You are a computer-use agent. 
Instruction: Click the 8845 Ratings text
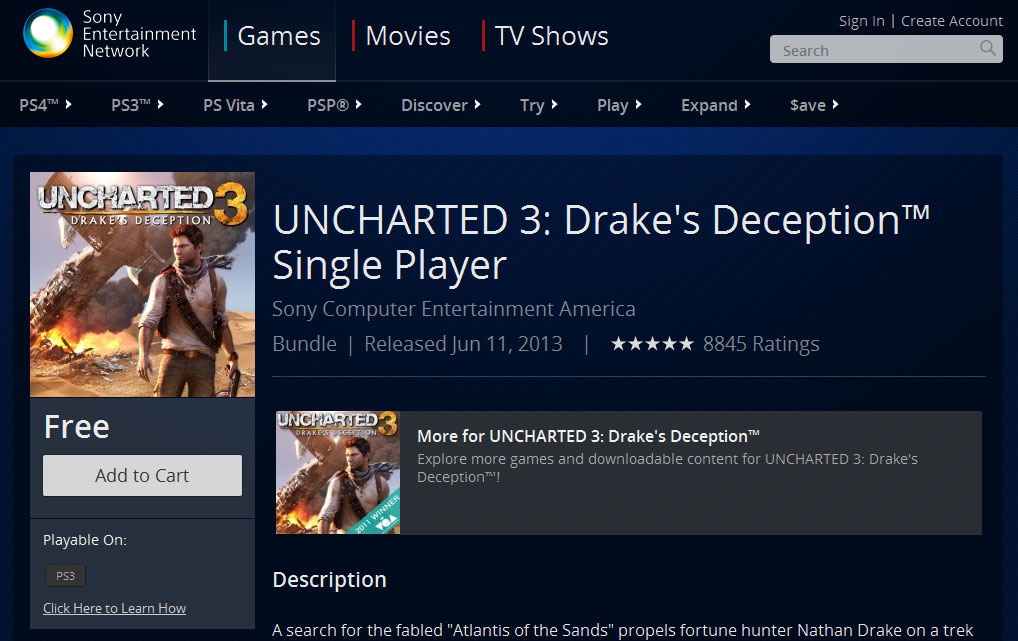coord(761,344)
